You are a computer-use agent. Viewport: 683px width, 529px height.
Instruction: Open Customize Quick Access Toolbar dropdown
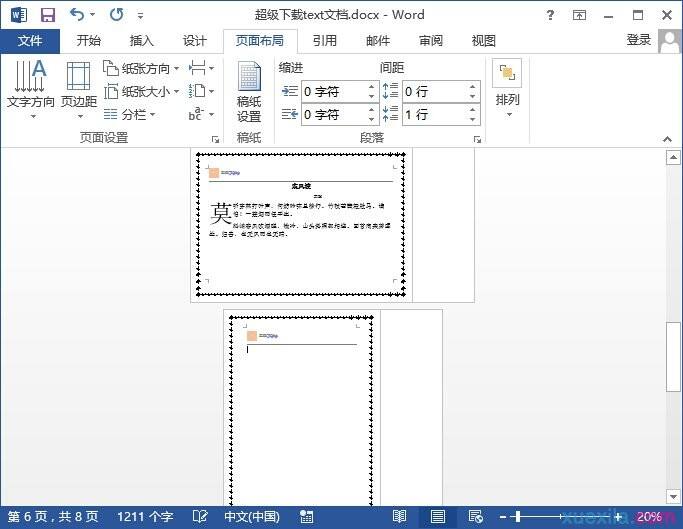140,16
